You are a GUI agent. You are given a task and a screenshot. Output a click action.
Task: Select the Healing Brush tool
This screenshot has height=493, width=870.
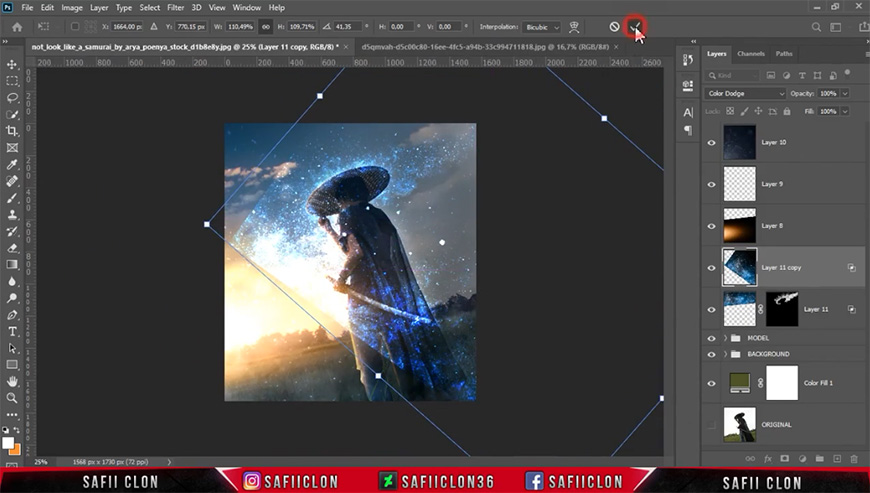click(12, 181)
